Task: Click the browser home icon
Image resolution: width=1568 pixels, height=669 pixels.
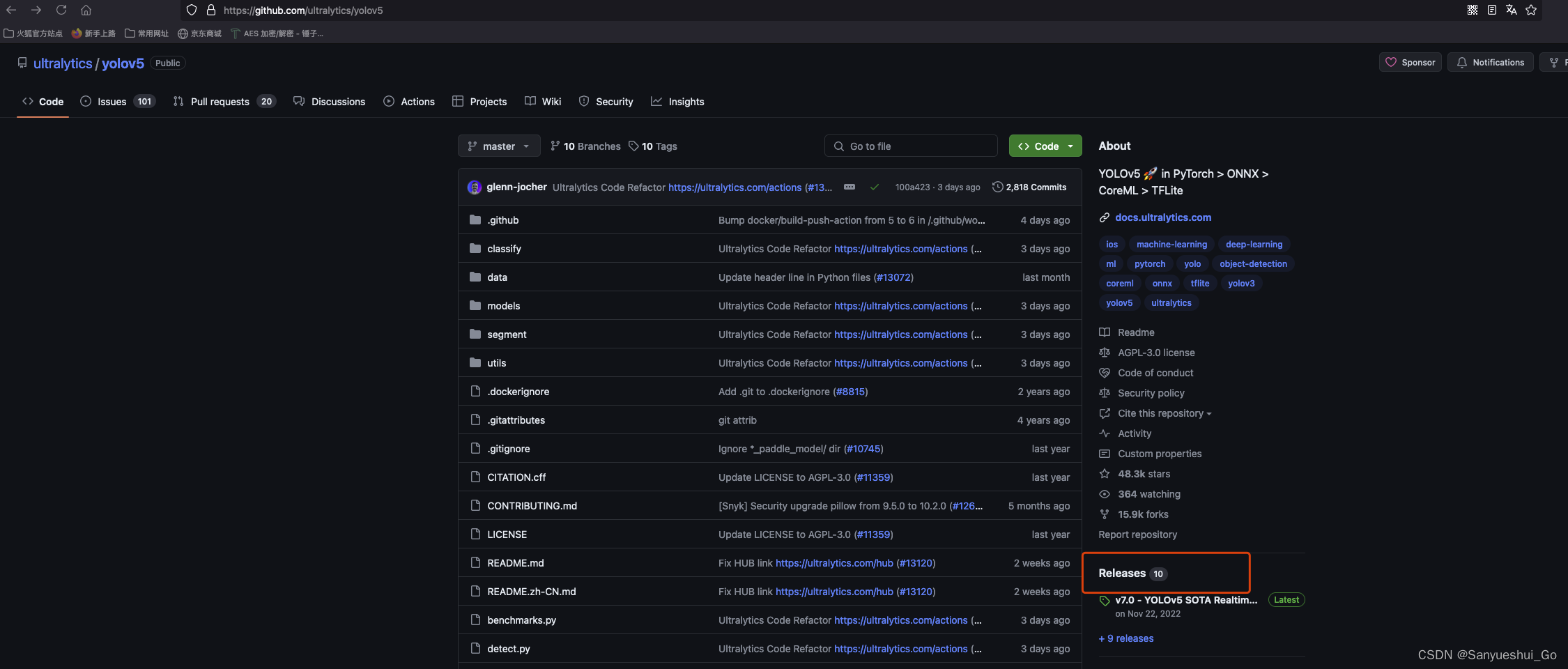Action: 86,10
